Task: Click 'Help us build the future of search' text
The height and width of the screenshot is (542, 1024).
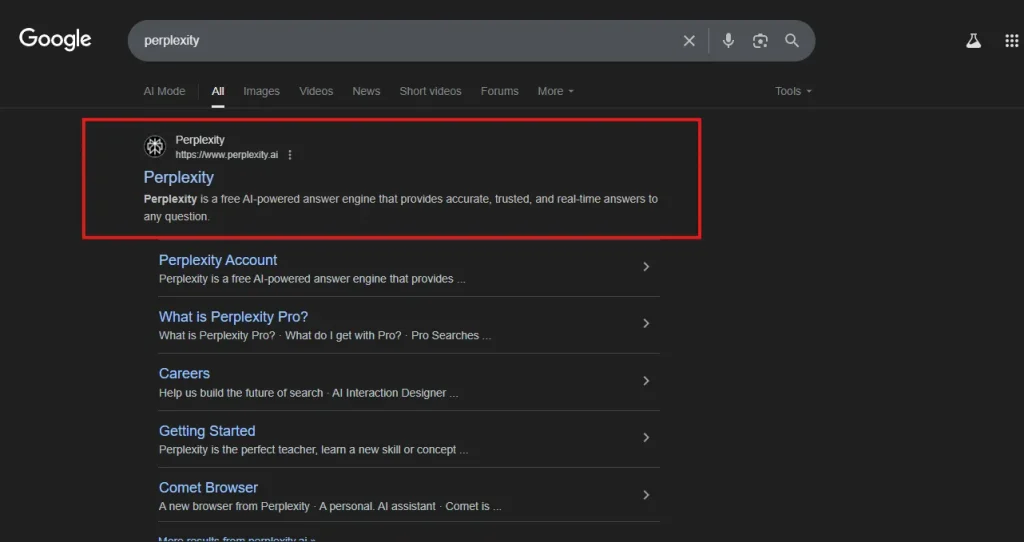Action: [241, 393]
